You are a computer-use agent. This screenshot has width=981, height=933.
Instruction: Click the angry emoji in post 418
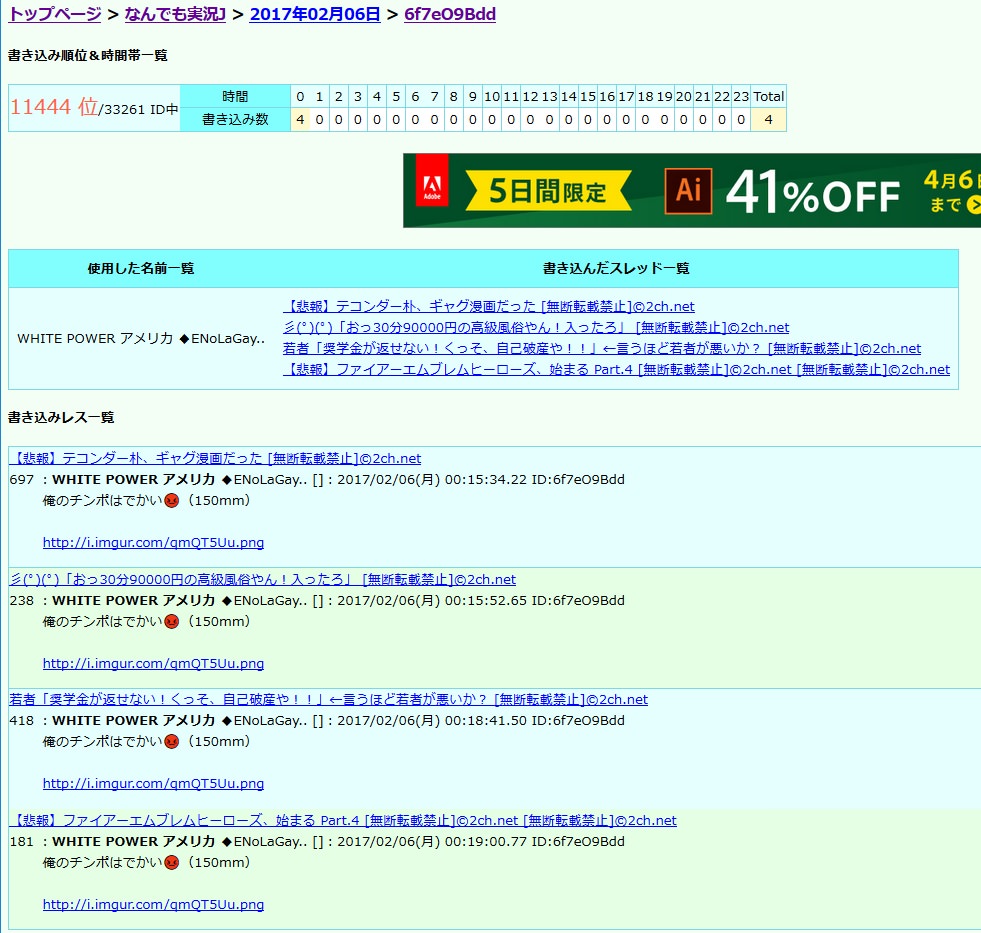(171, 742)
